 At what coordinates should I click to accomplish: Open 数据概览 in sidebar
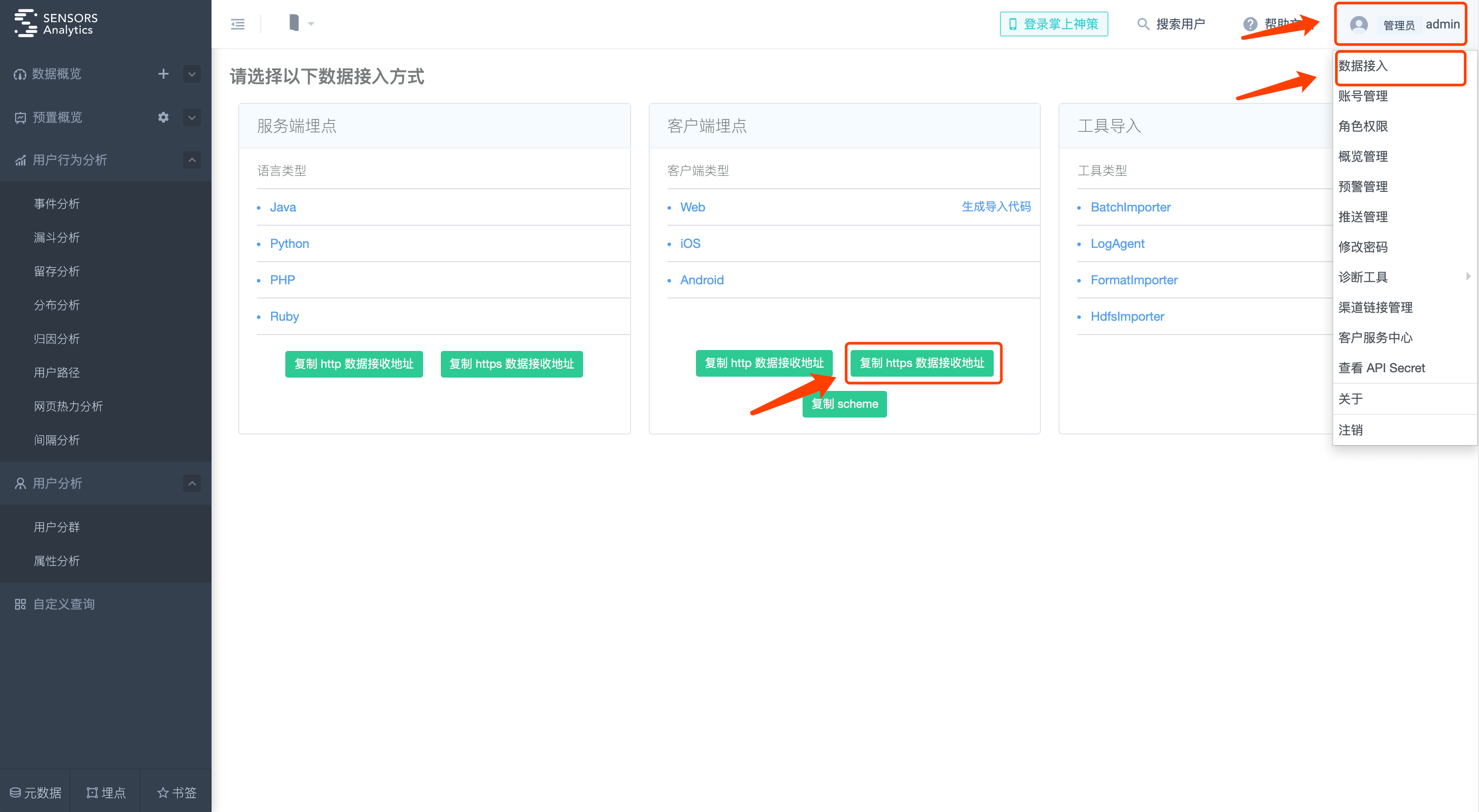coord(56,73)
